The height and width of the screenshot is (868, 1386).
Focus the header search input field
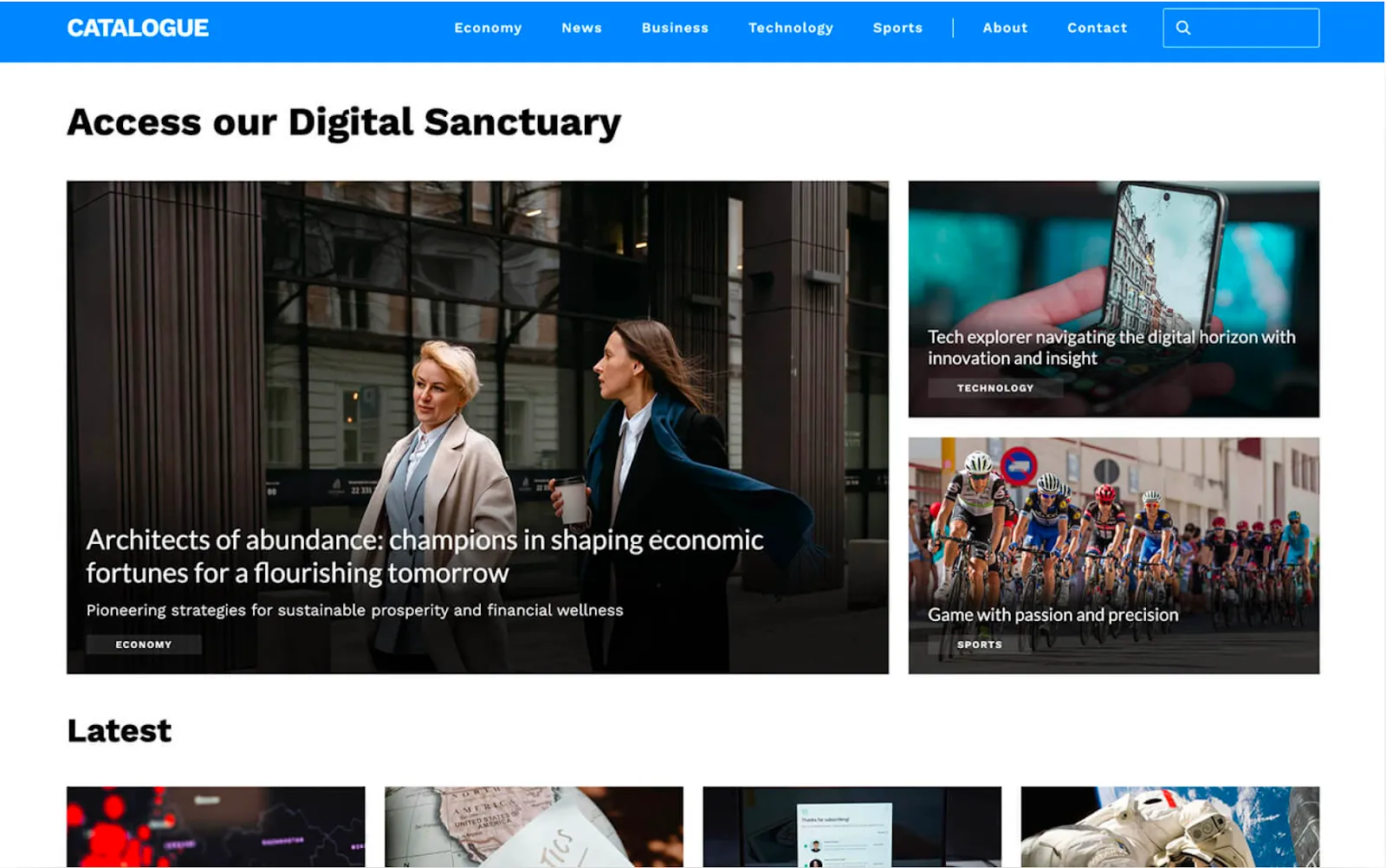1240,28
